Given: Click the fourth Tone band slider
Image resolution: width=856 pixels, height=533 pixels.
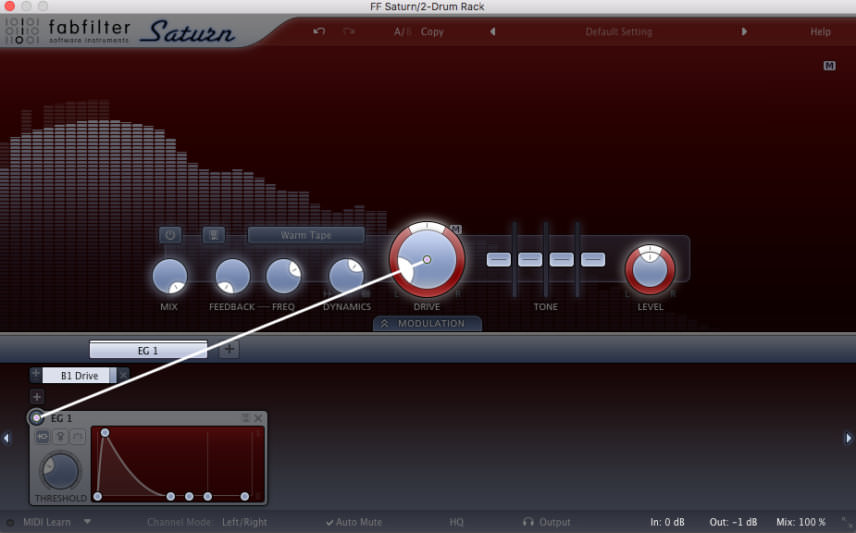Looking at the screenshot, I should (593, 259).
